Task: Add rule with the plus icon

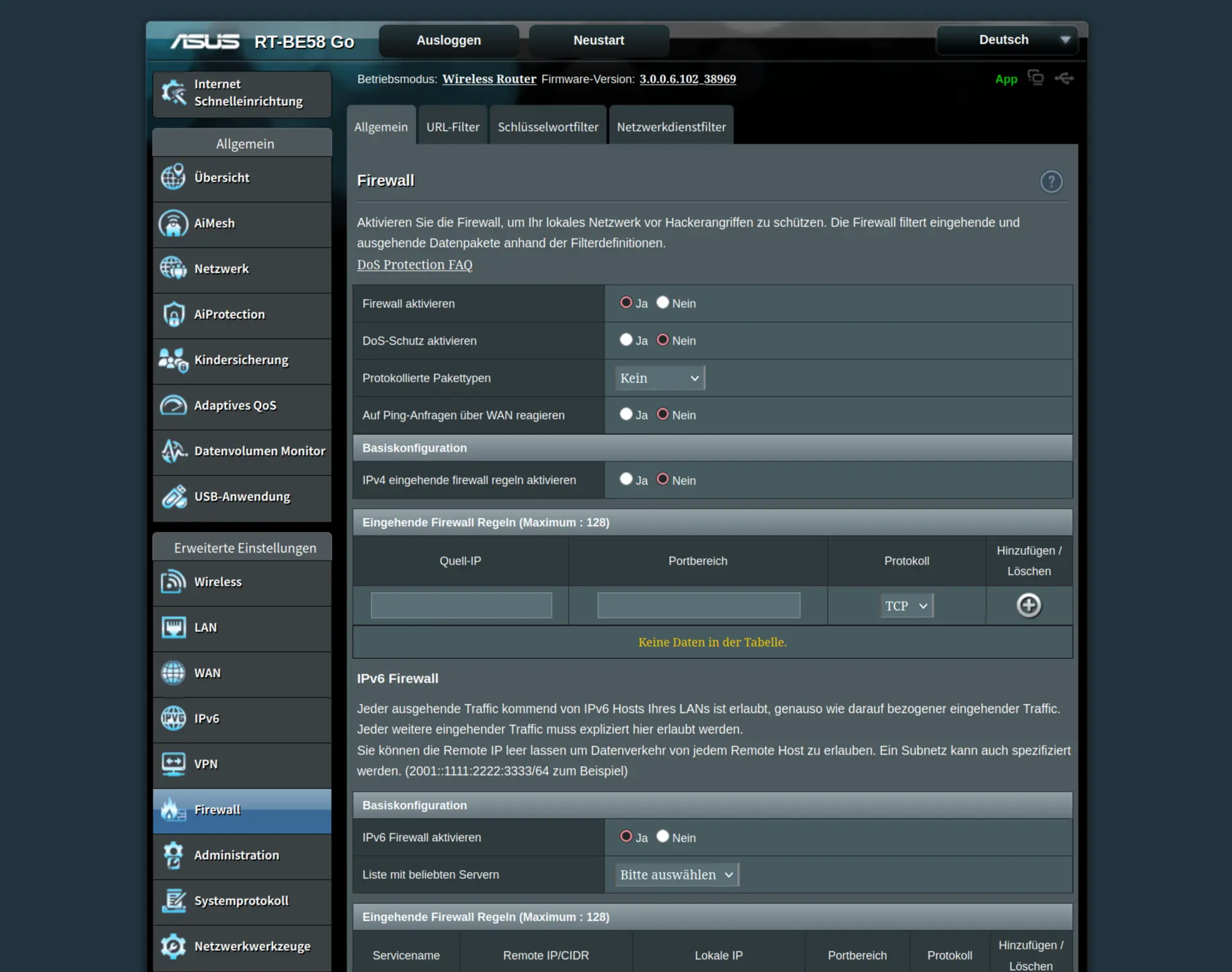Action: pos(1028,605)
